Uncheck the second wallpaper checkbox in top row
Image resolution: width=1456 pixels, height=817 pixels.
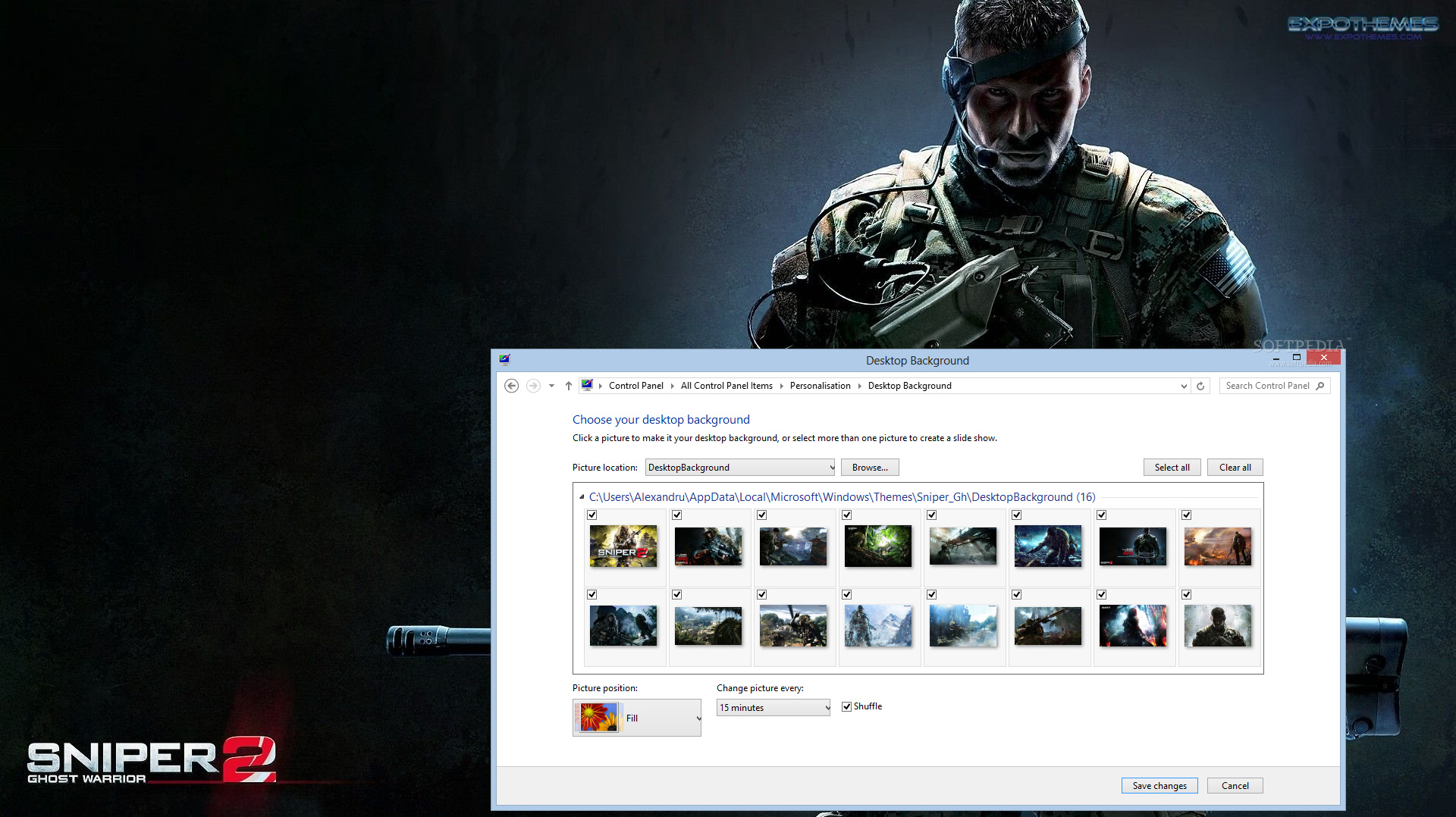[677, 515]
